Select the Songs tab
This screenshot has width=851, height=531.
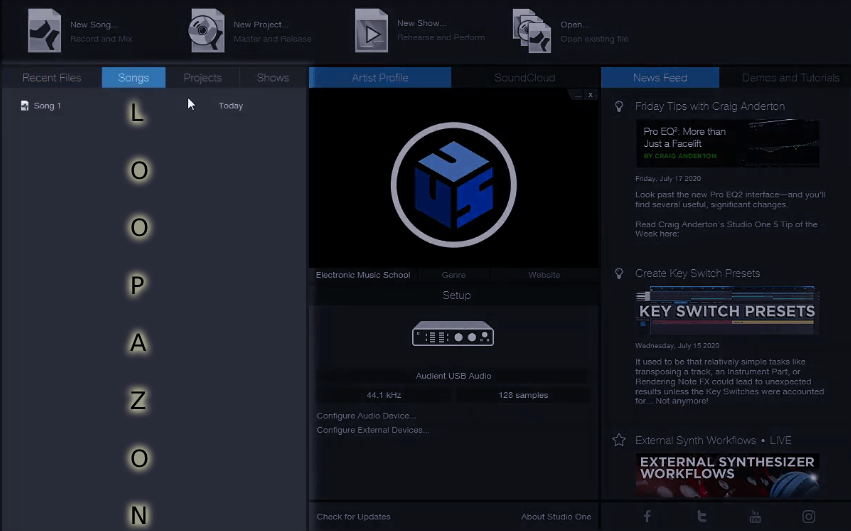coord(134,78)
